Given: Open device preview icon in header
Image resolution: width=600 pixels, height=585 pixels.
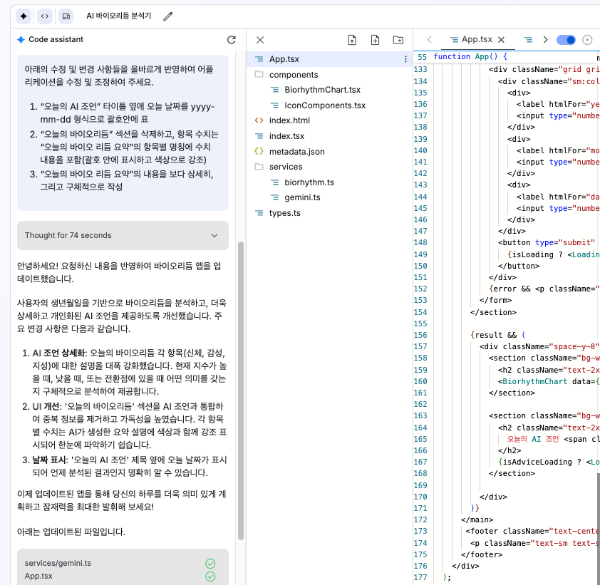Looking at the screenshot, I should (x=66, y=16).
